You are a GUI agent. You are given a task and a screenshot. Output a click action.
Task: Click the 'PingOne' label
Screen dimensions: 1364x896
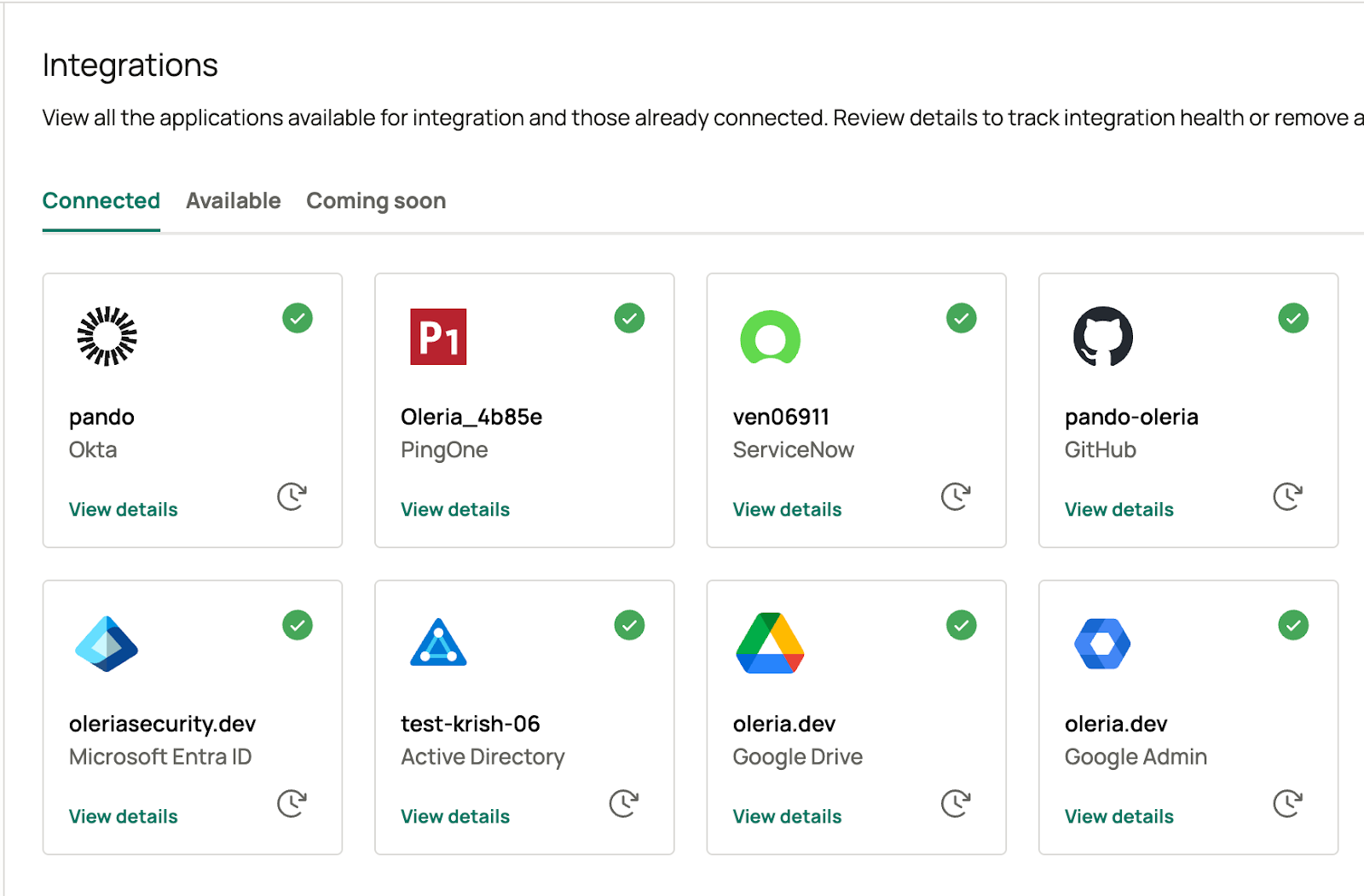click(444, 451)
